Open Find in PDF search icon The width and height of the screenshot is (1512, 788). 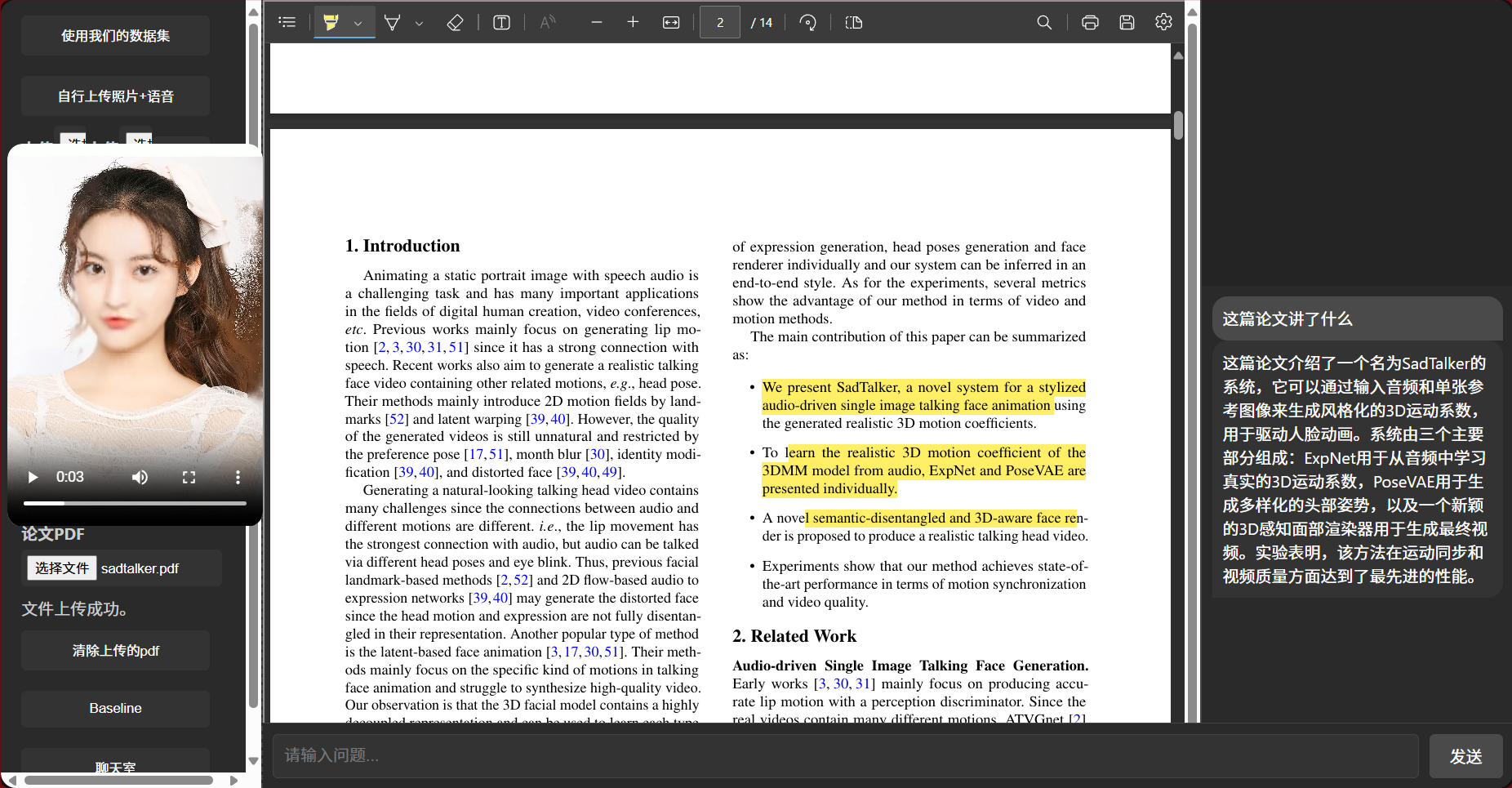pos(1044,23)
